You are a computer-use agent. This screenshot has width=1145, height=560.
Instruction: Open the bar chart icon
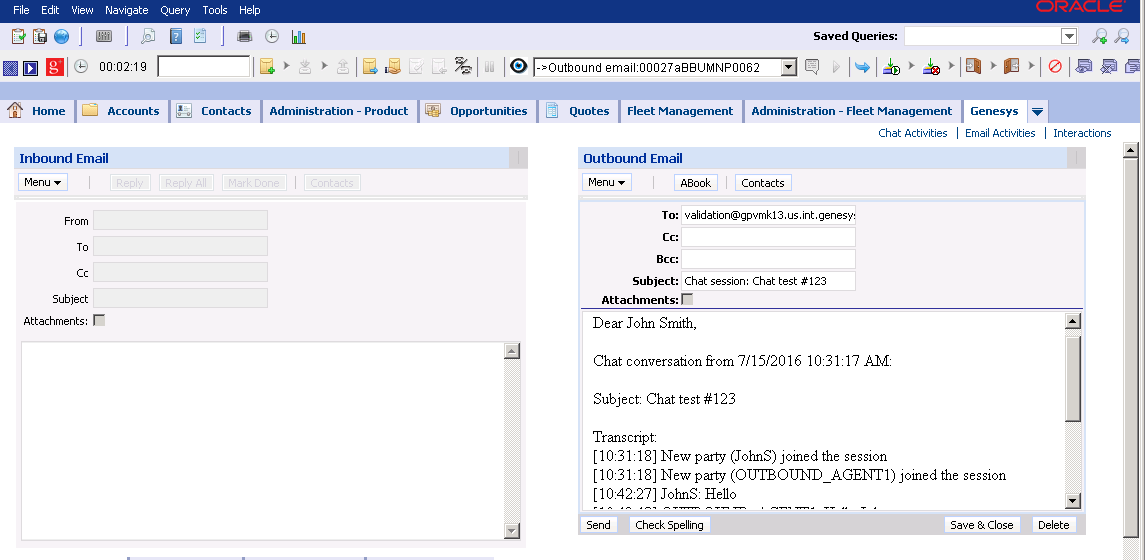[x=298, y=37]
